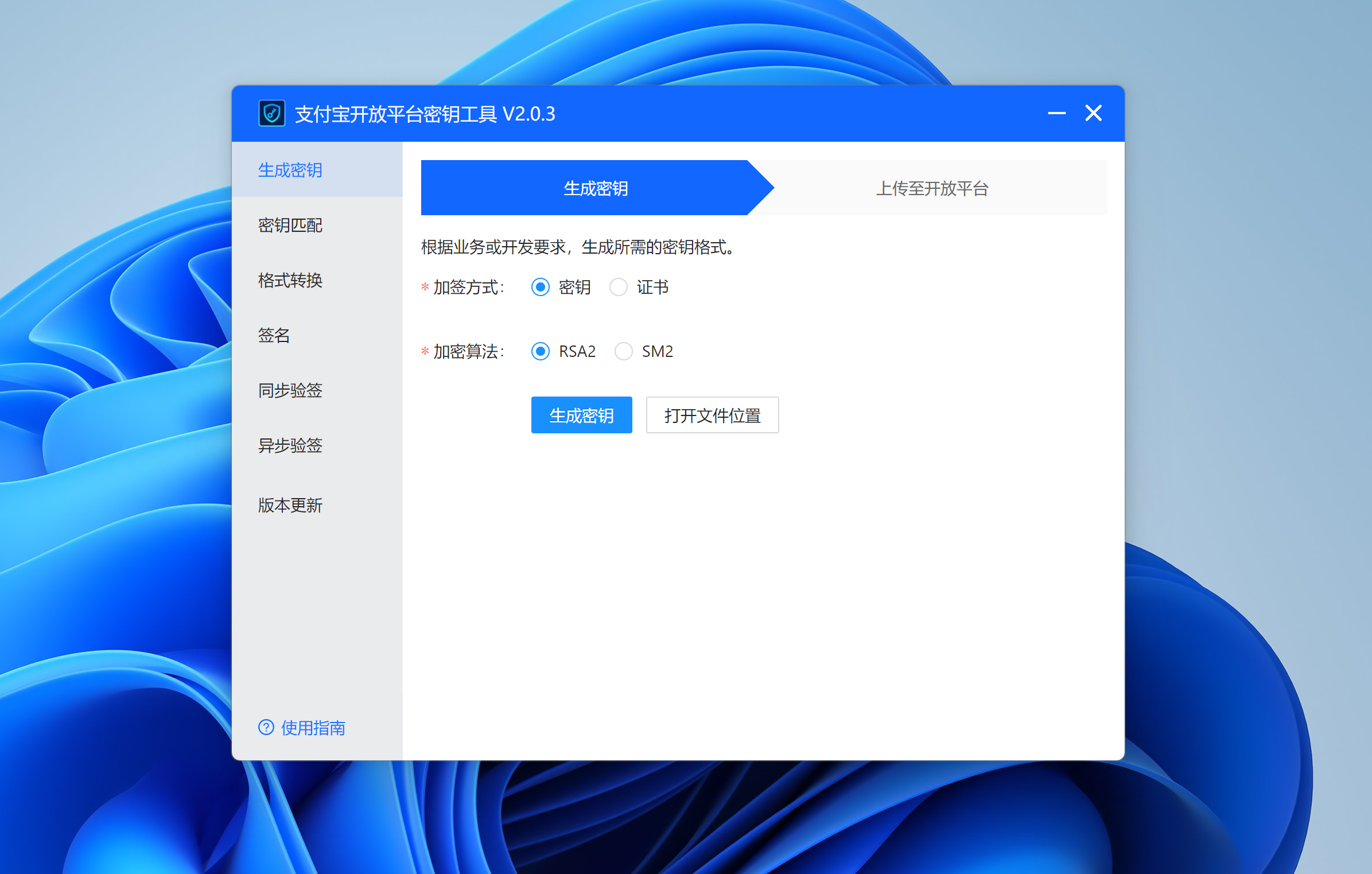The height and width of the screenshot is (874, 1372).
Task: Select the SM2 encryption algorithm
Action: (x=624, y=351)
